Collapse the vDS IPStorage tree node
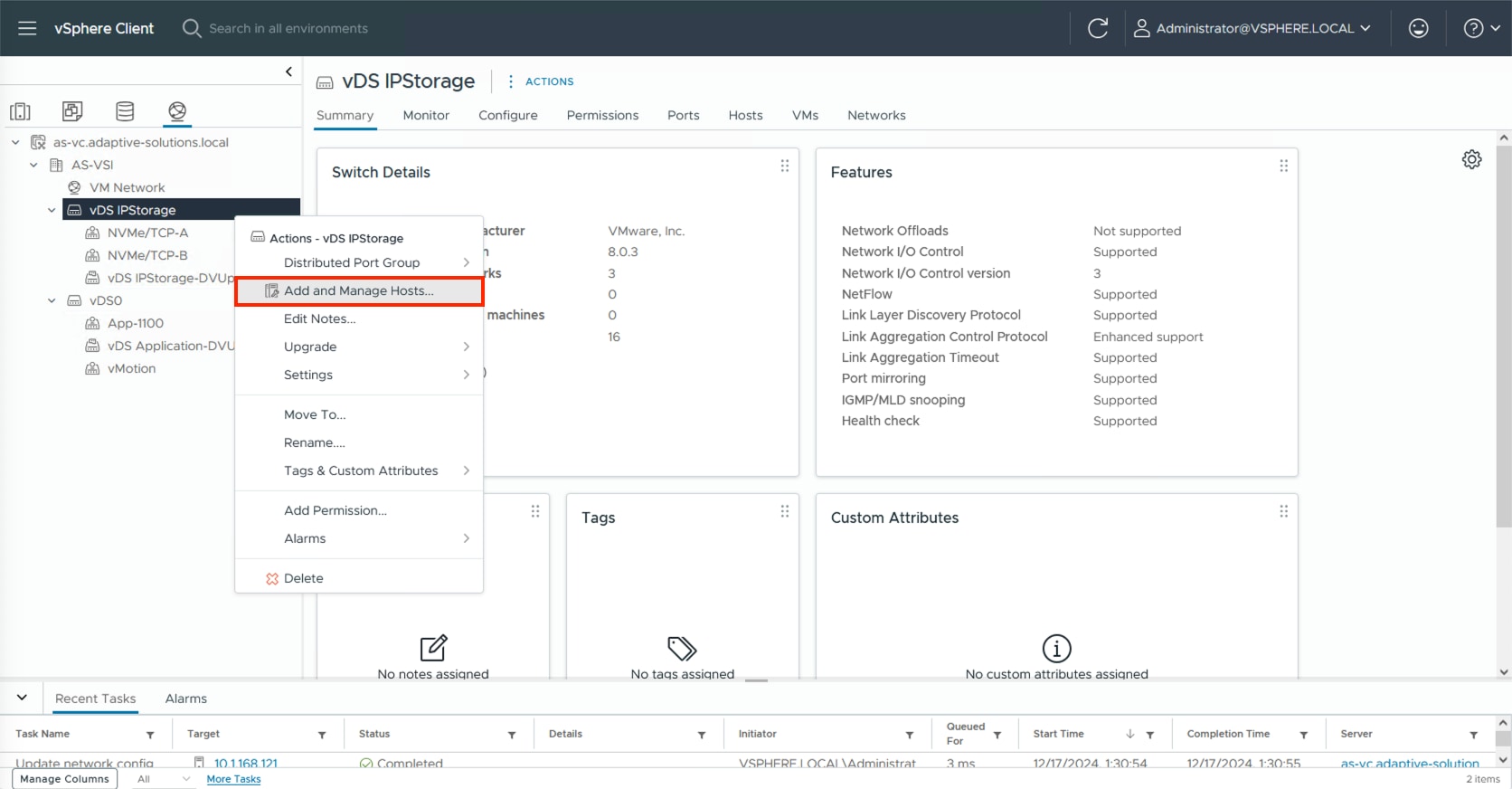 [52, 210]
